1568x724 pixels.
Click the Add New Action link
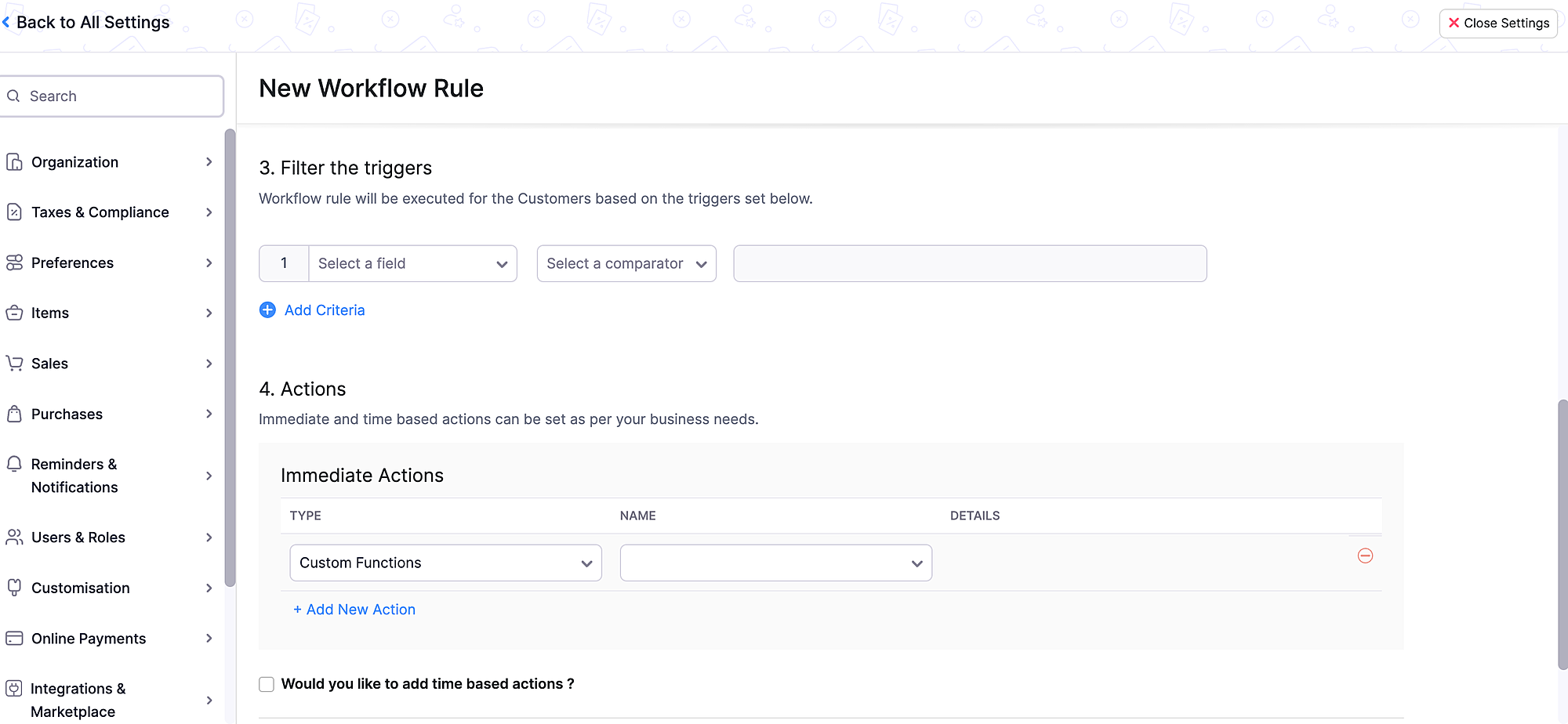[x=354, y=609]
